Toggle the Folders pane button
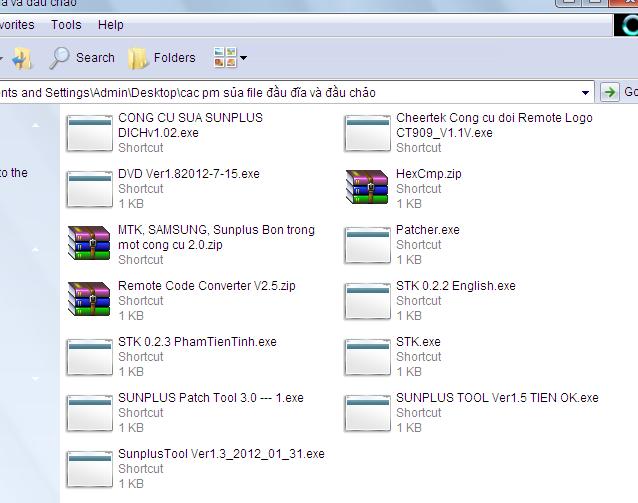Image resolution: width=638 pixels, height=503 pixels. [162, 58]
